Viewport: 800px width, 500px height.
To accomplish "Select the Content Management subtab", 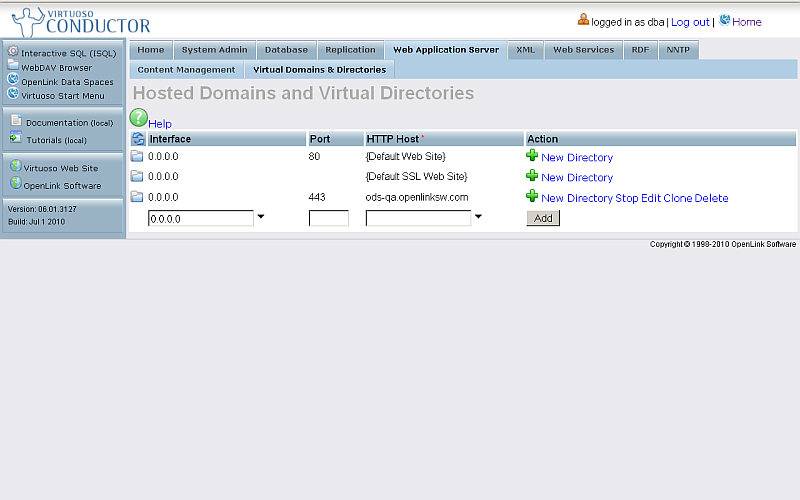I will 186,70.
